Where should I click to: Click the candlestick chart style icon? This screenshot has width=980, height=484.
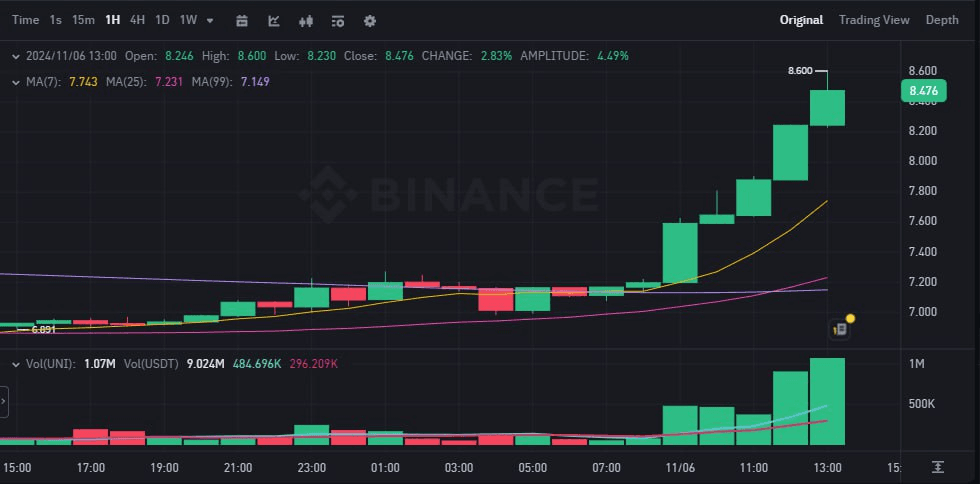coord(306,20)
